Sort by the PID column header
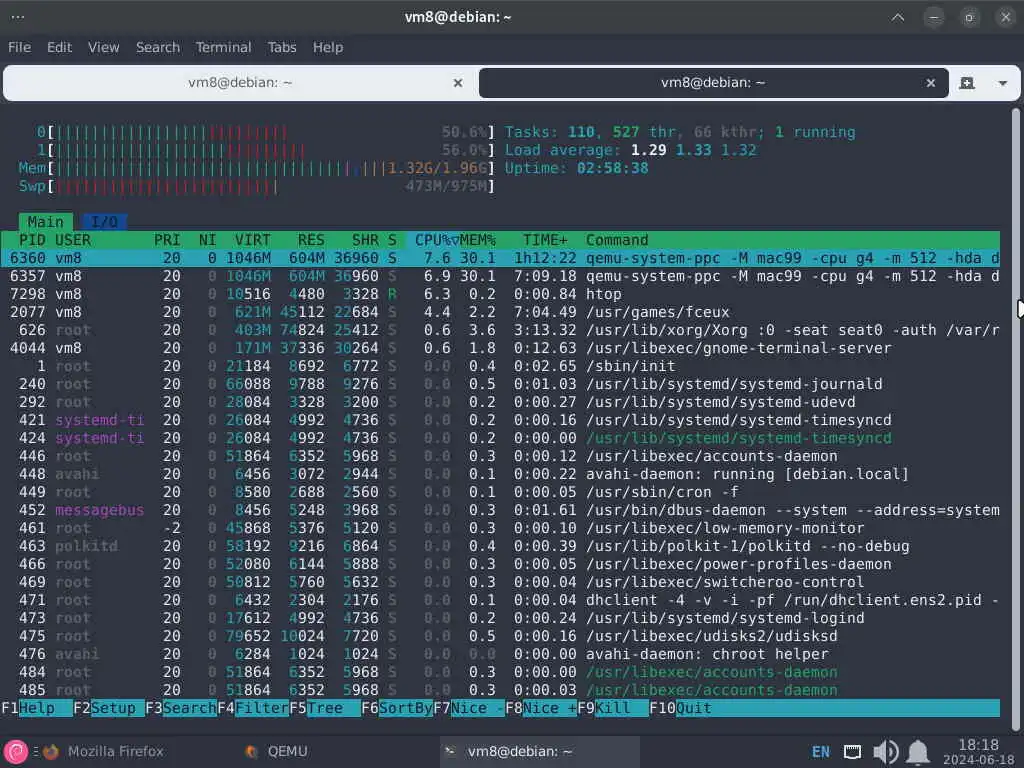This screenshot has width=1024, height=768. [31, 240]
